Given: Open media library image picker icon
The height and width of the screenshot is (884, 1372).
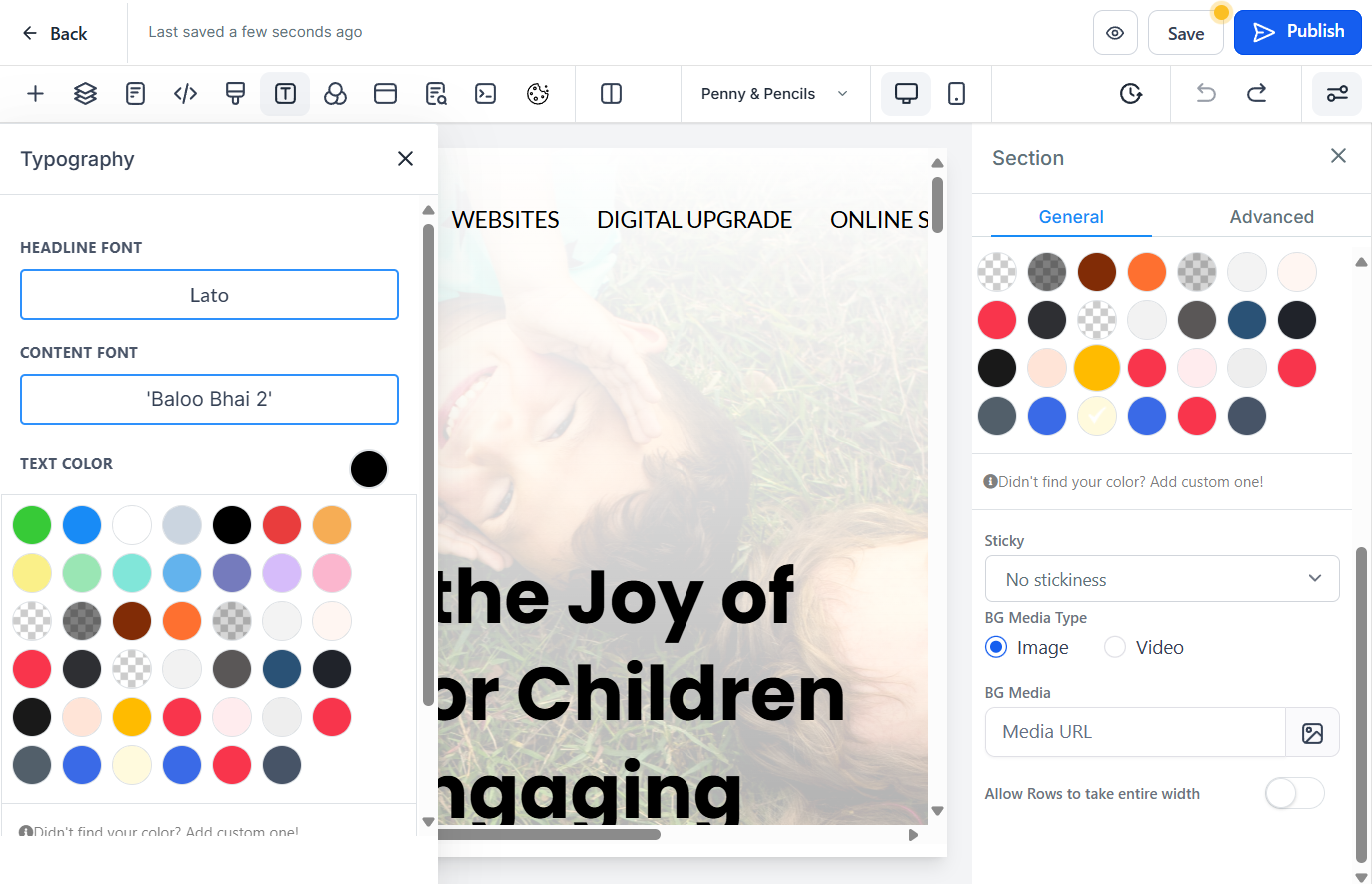Looking at the screenshot, I should click(x=1312, y=733).
